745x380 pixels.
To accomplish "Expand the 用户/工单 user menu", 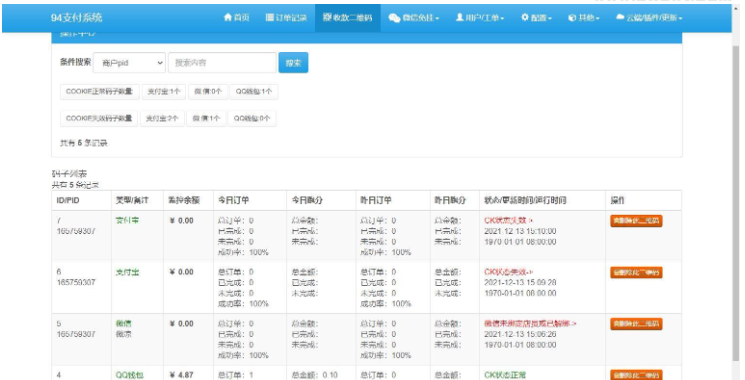I will coord(479,18).
